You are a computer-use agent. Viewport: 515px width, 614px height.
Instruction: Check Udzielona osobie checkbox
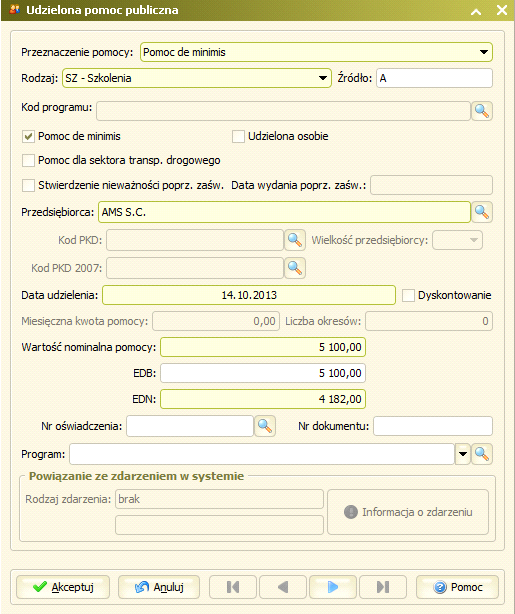tap(238, 137)
